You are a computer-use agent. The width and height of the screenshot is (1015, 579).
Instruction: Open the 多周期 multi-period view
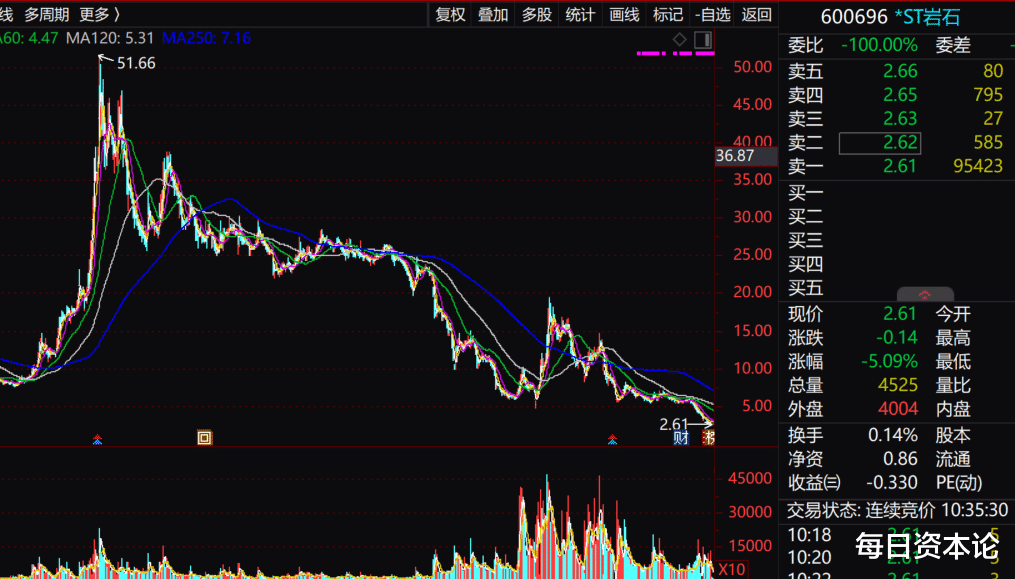pos(47,14)
